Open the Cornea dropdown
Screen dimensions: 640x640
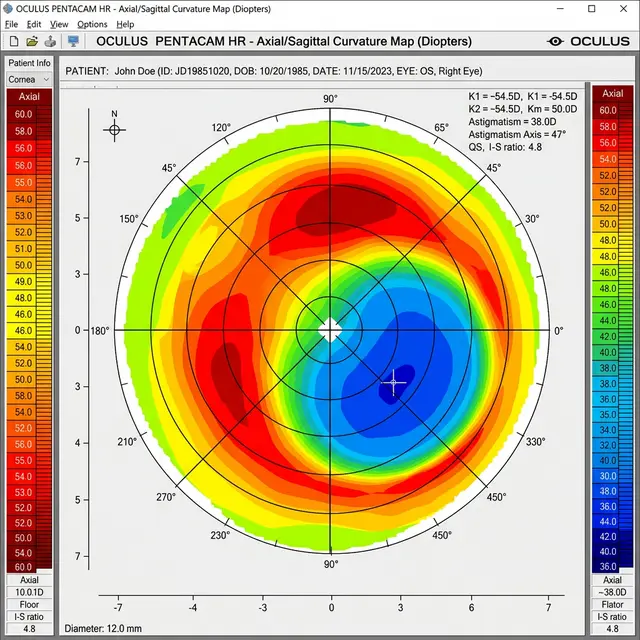pos(29,79)
